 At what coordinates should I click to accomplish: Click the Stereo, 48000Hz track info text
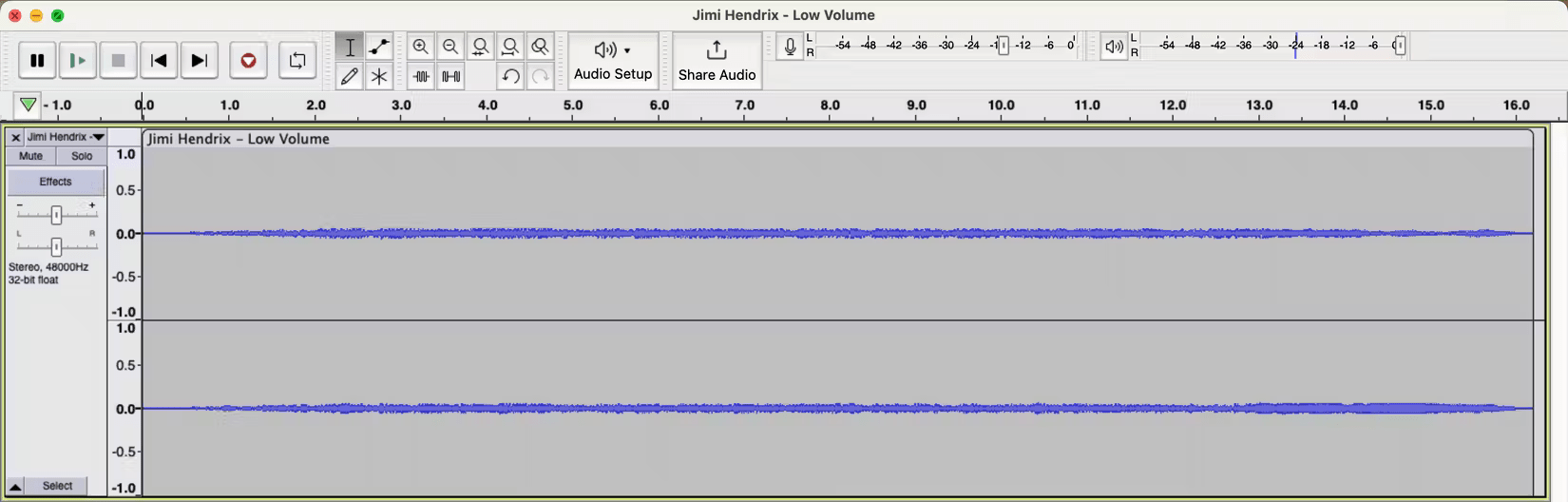pos(48,267)
